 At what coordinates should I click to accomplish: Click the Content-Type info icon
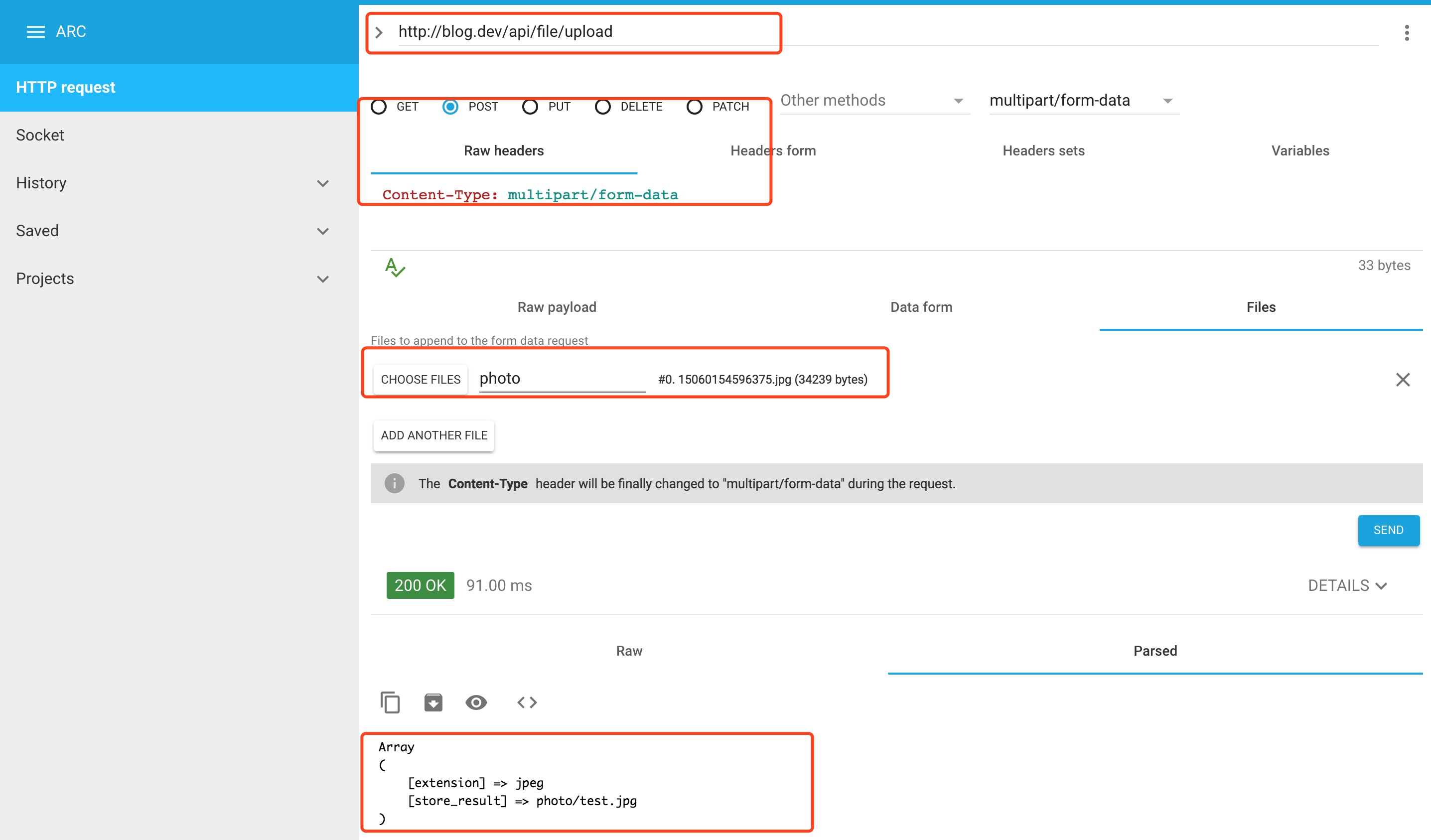(x=394, y=483)
